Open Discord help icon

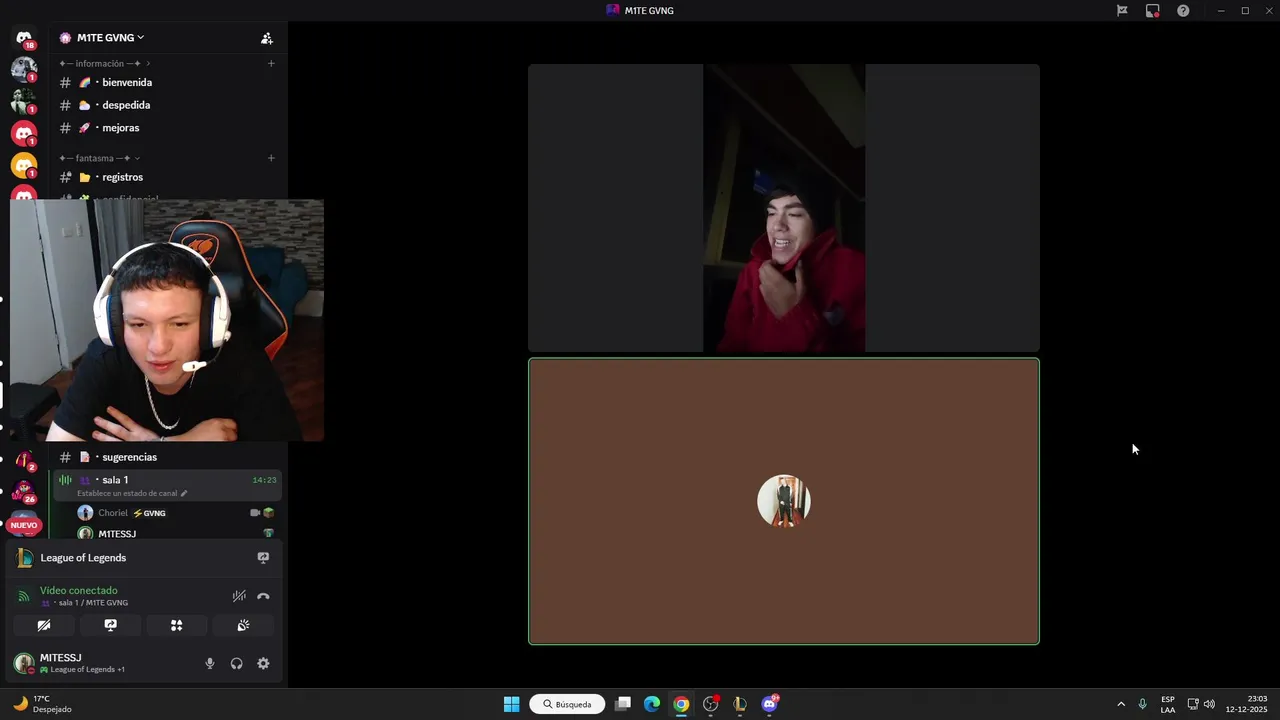click(1183, 11)
